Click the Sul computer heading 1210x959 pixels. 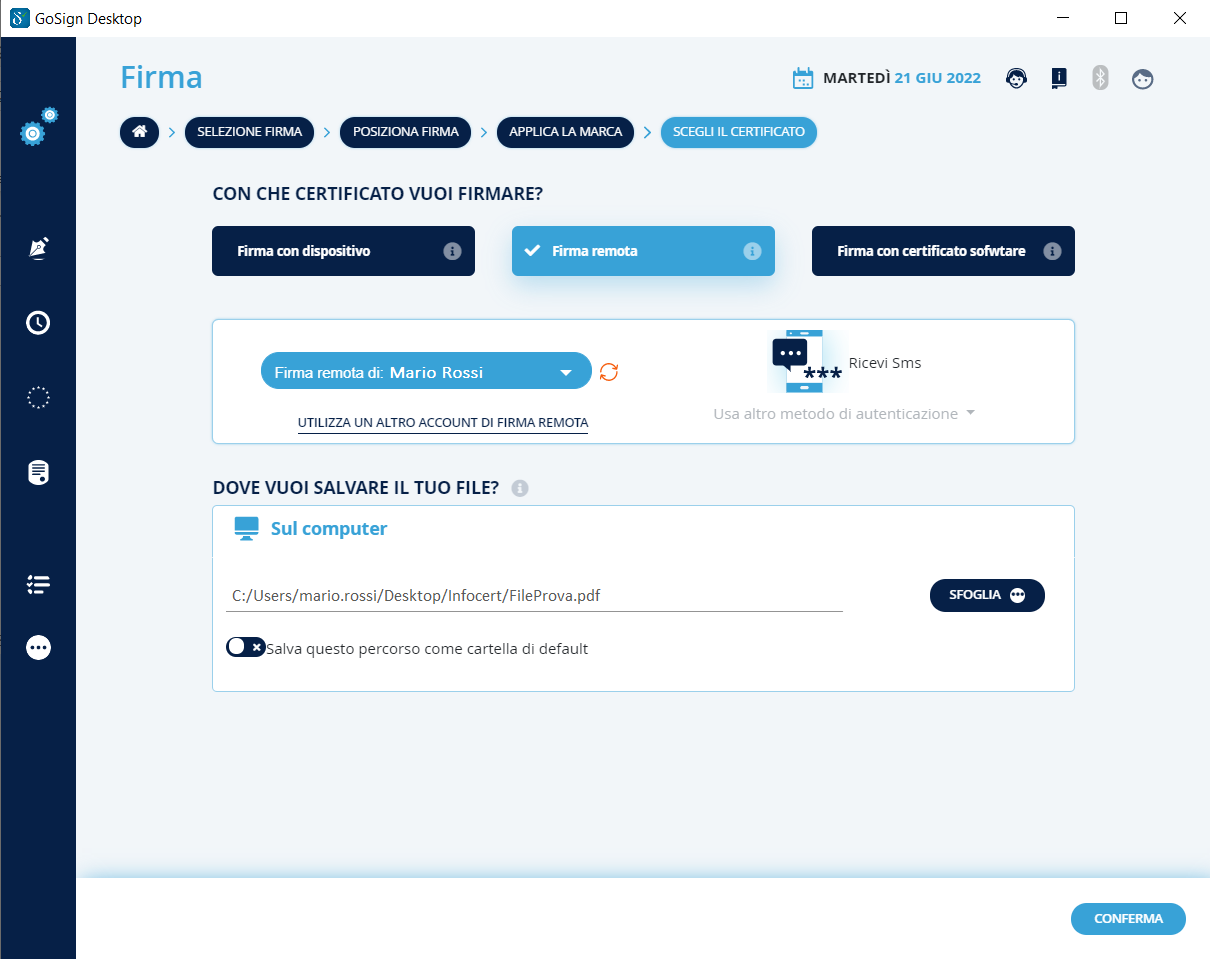[329, 529]
